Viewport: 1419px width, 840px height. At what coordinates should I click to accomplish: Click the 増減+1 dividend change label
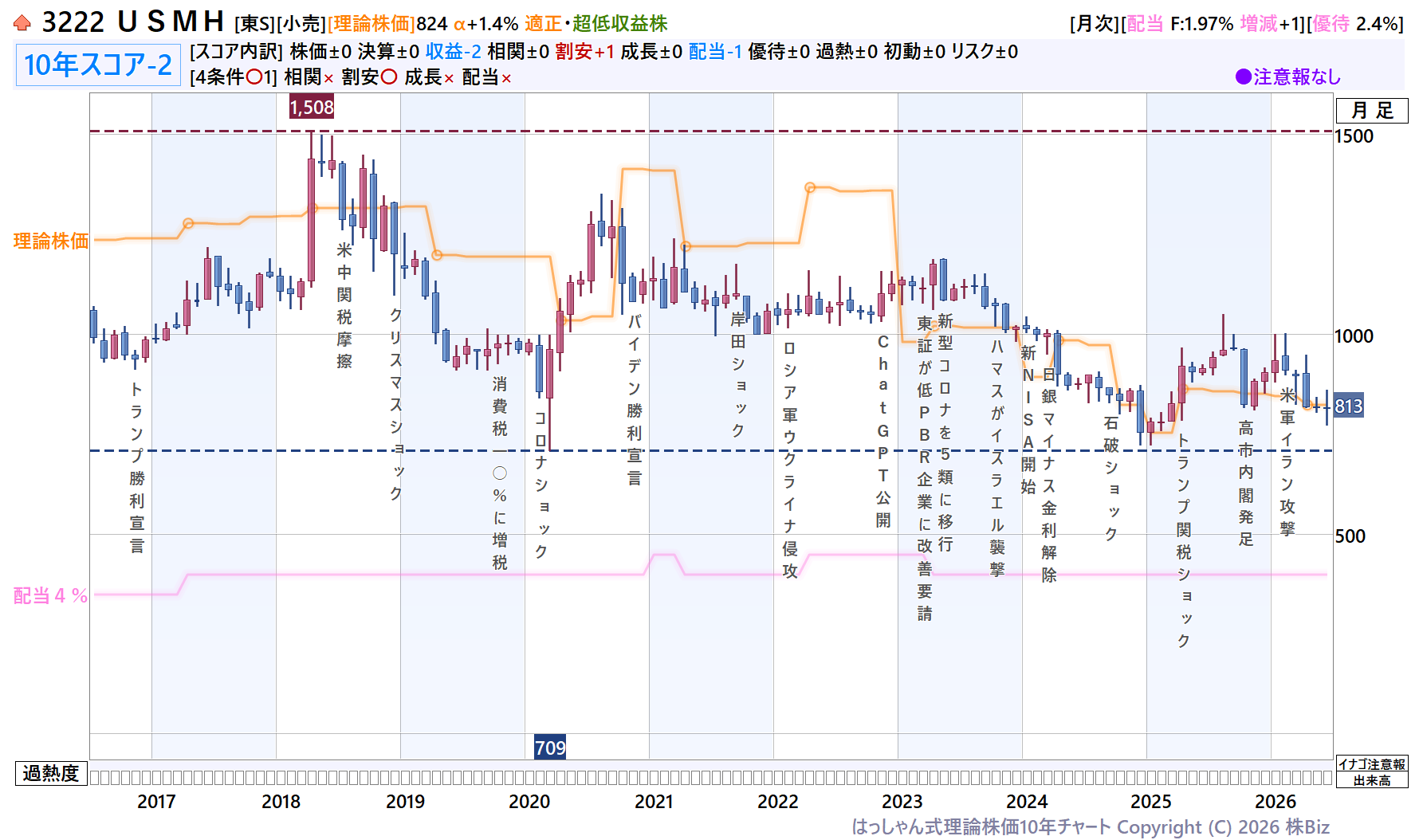click(1271, 24)
